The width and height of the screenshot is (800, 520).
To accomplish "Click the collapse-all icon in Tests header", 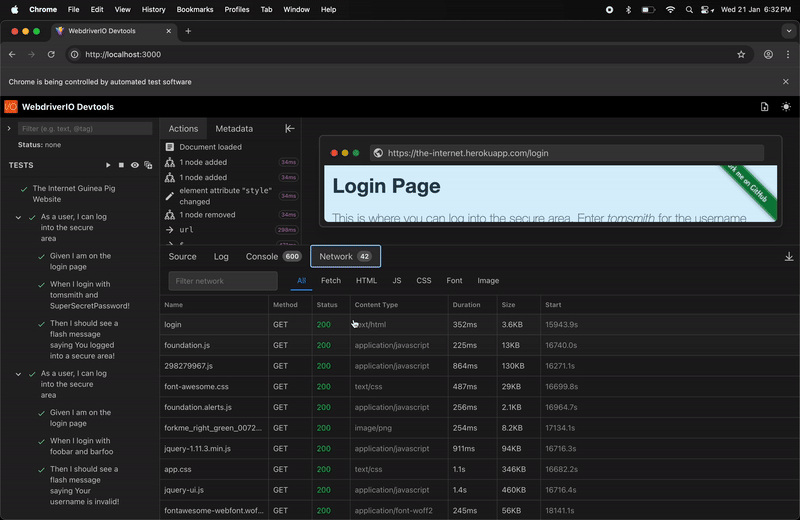I will tap(148, 165).
